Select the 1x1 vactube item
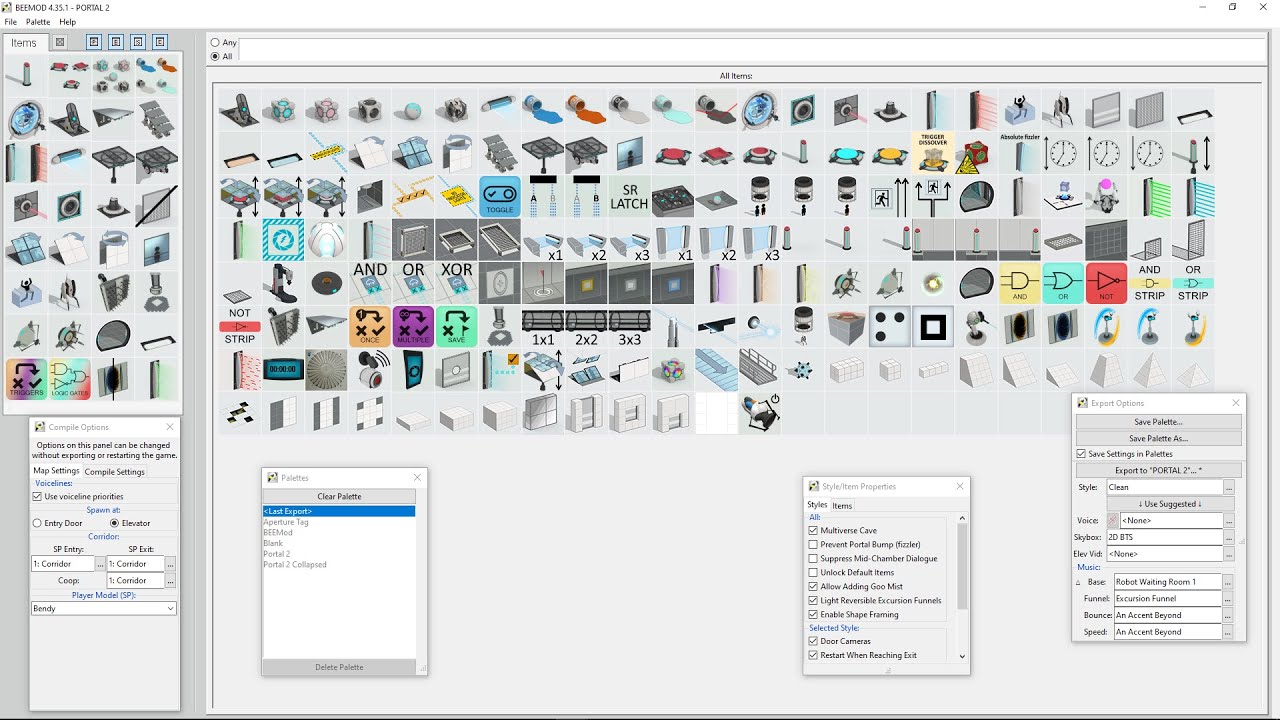Screen dimensions: 1280x720 click(543, 326)
